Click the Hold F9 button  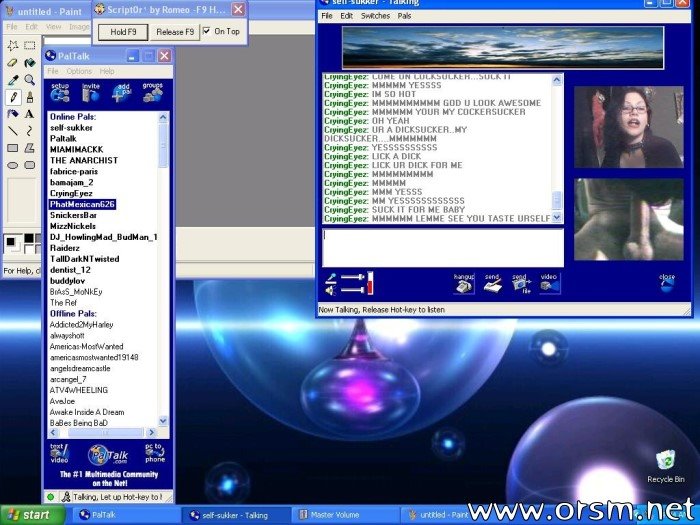(123, 32)
